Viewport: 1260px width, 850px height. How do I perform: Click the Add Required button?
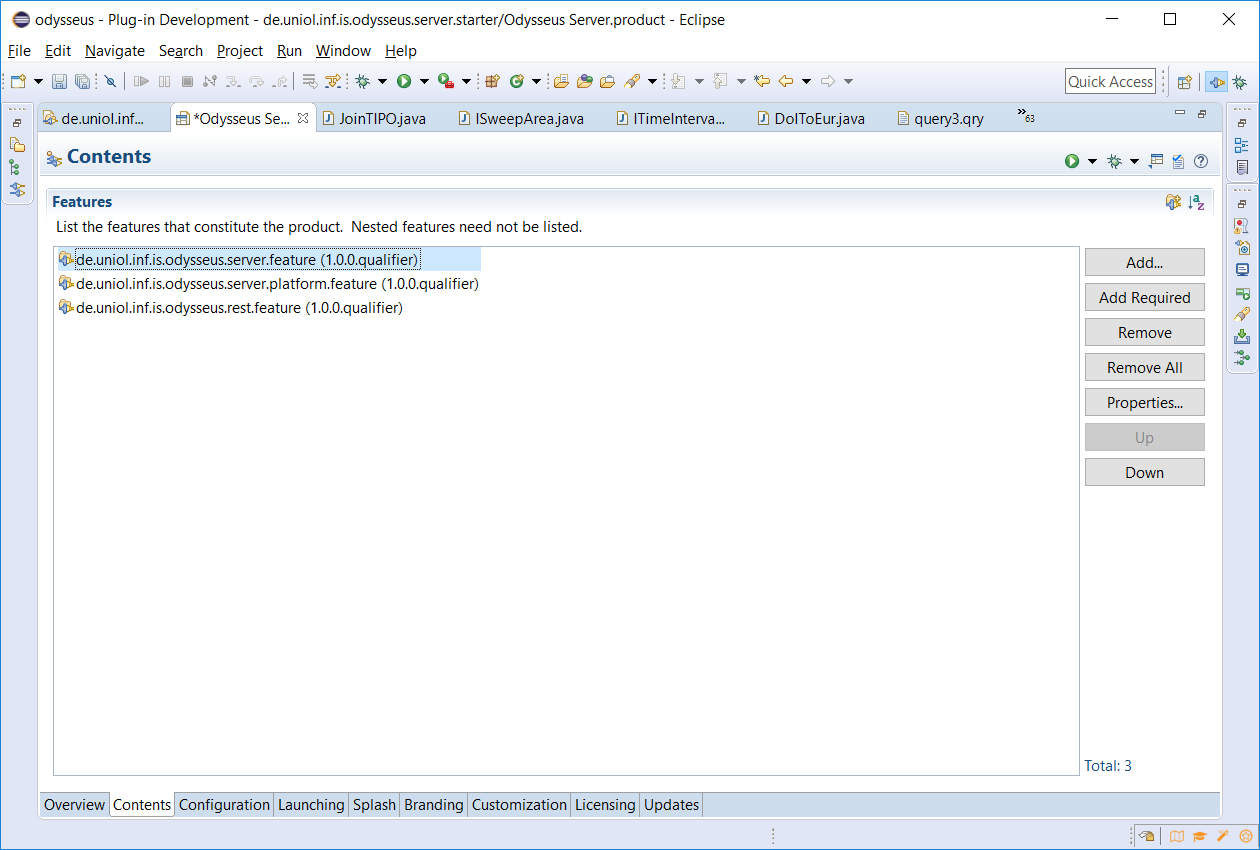pyautogui.click(x=1144, y=297)
